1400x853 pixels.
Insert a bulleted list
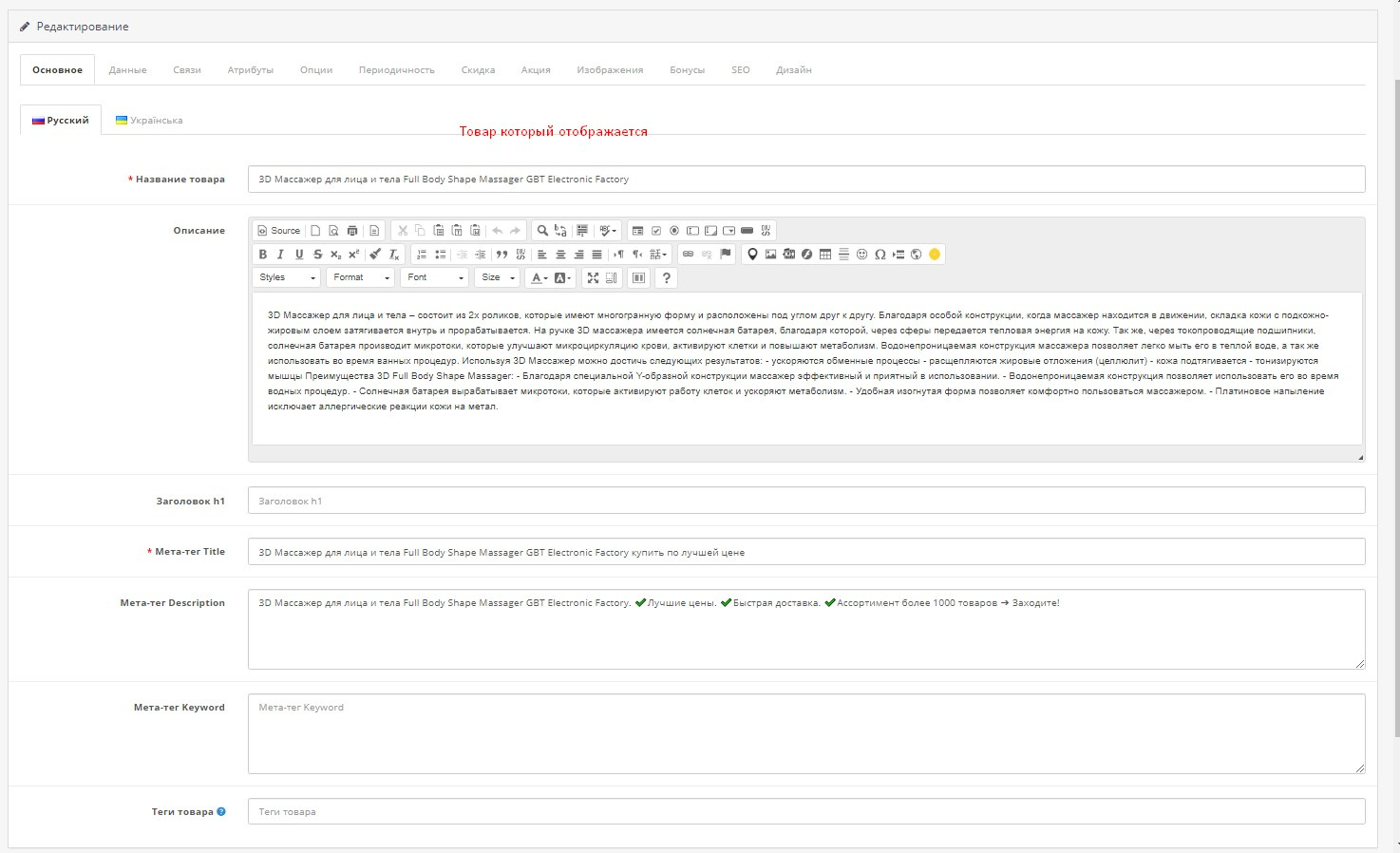(x=440, y=255)
